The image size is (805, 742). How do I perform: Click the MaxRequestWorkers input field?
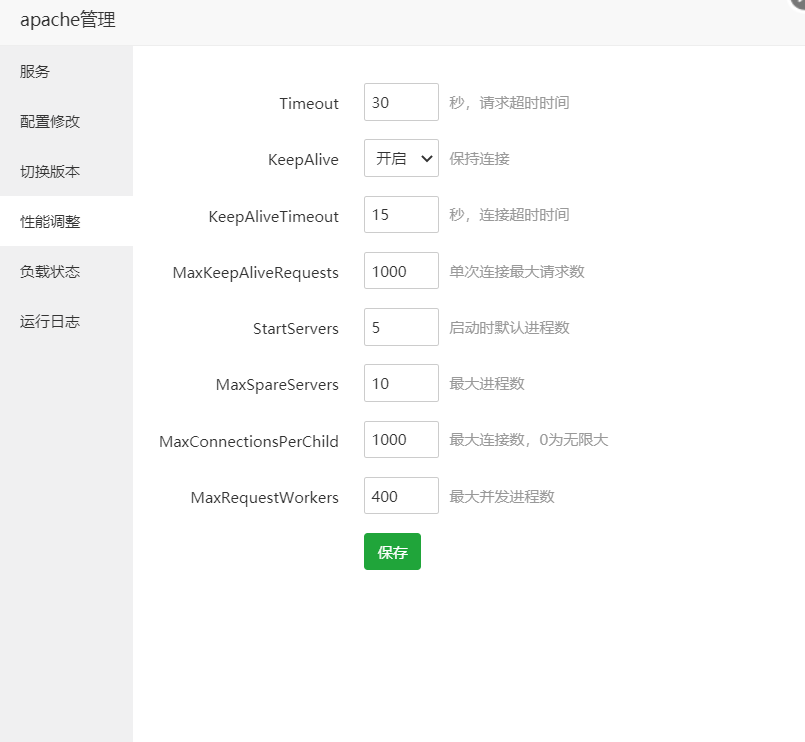click(401, 496)
